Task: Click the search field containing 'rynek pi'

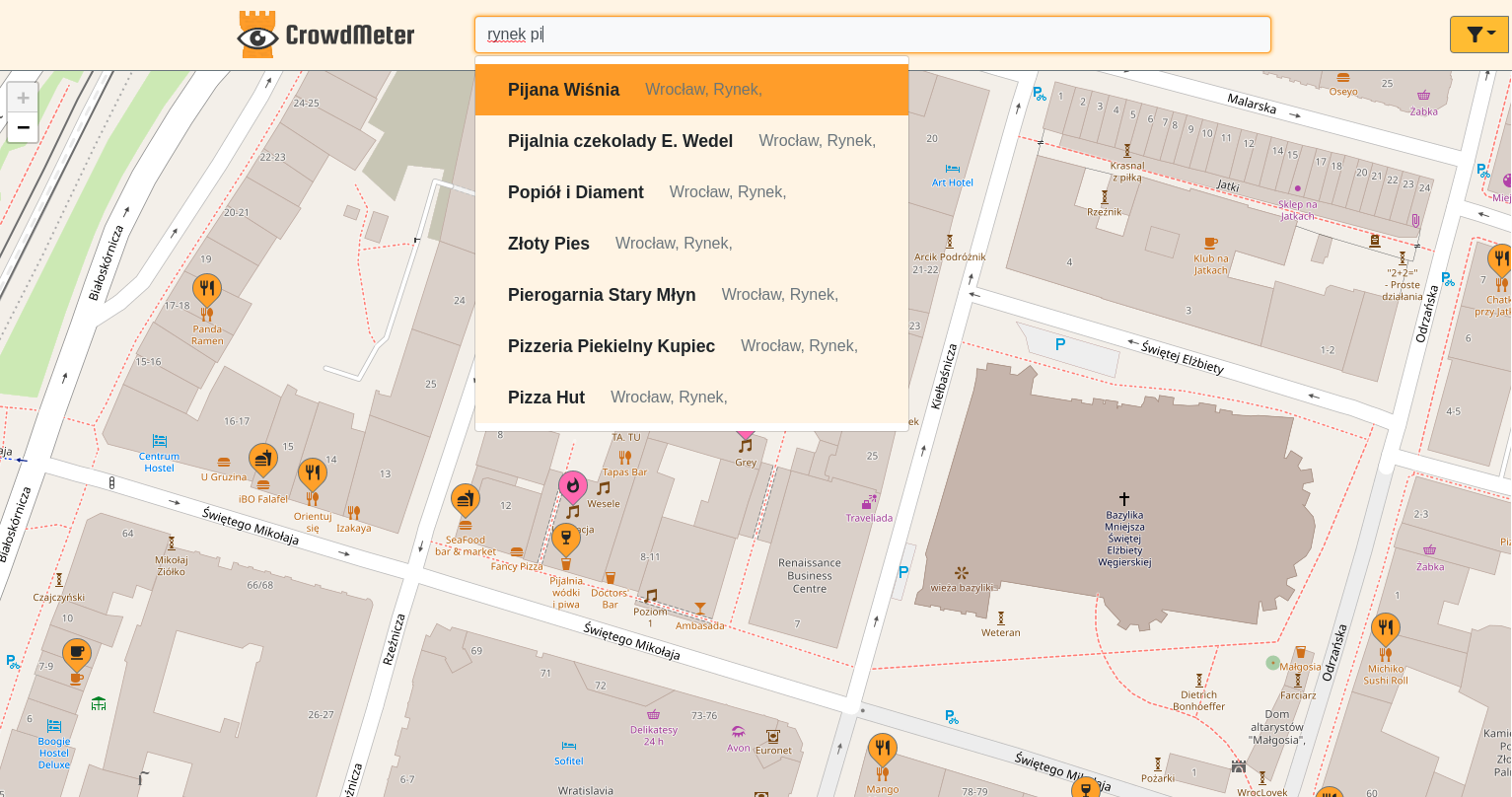Action: pos(872,35)
